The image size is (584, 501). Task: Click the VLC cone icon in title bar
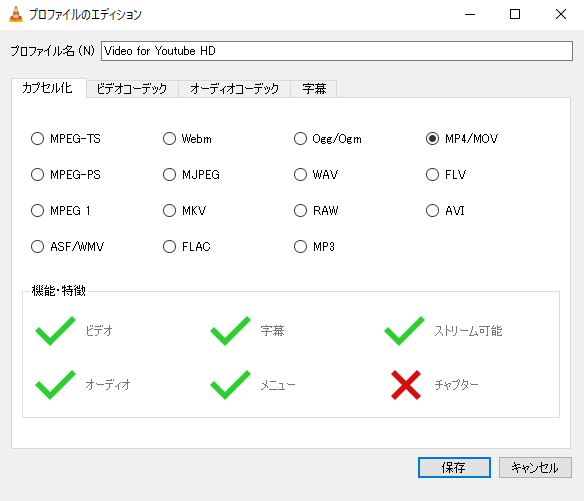tap(16, 15)
